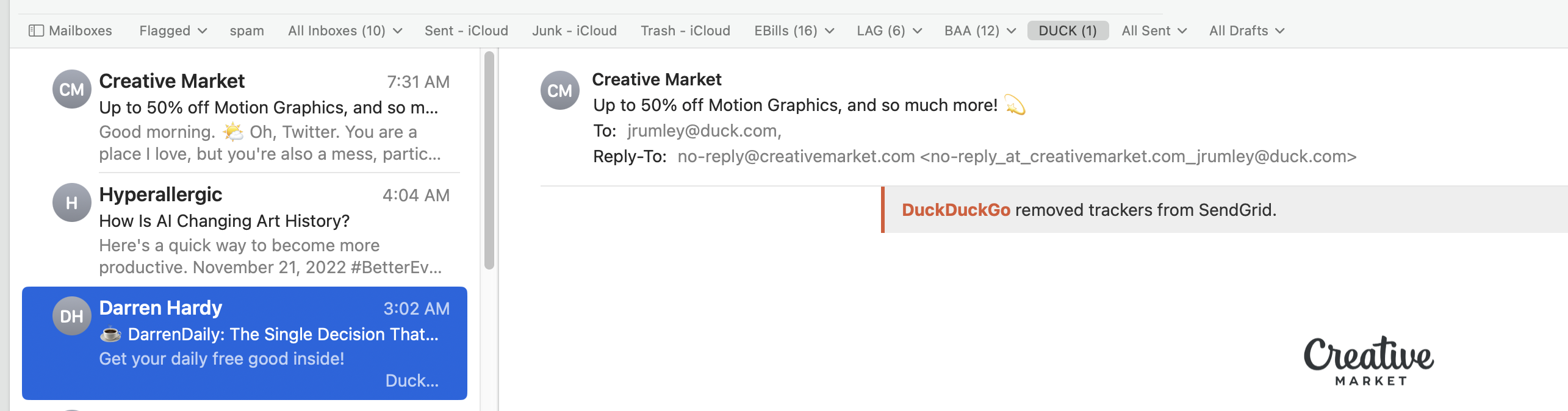Click the Hyperallergic H avatar
The width and height of the screenshot is (1568, 411).
point(72,202)
